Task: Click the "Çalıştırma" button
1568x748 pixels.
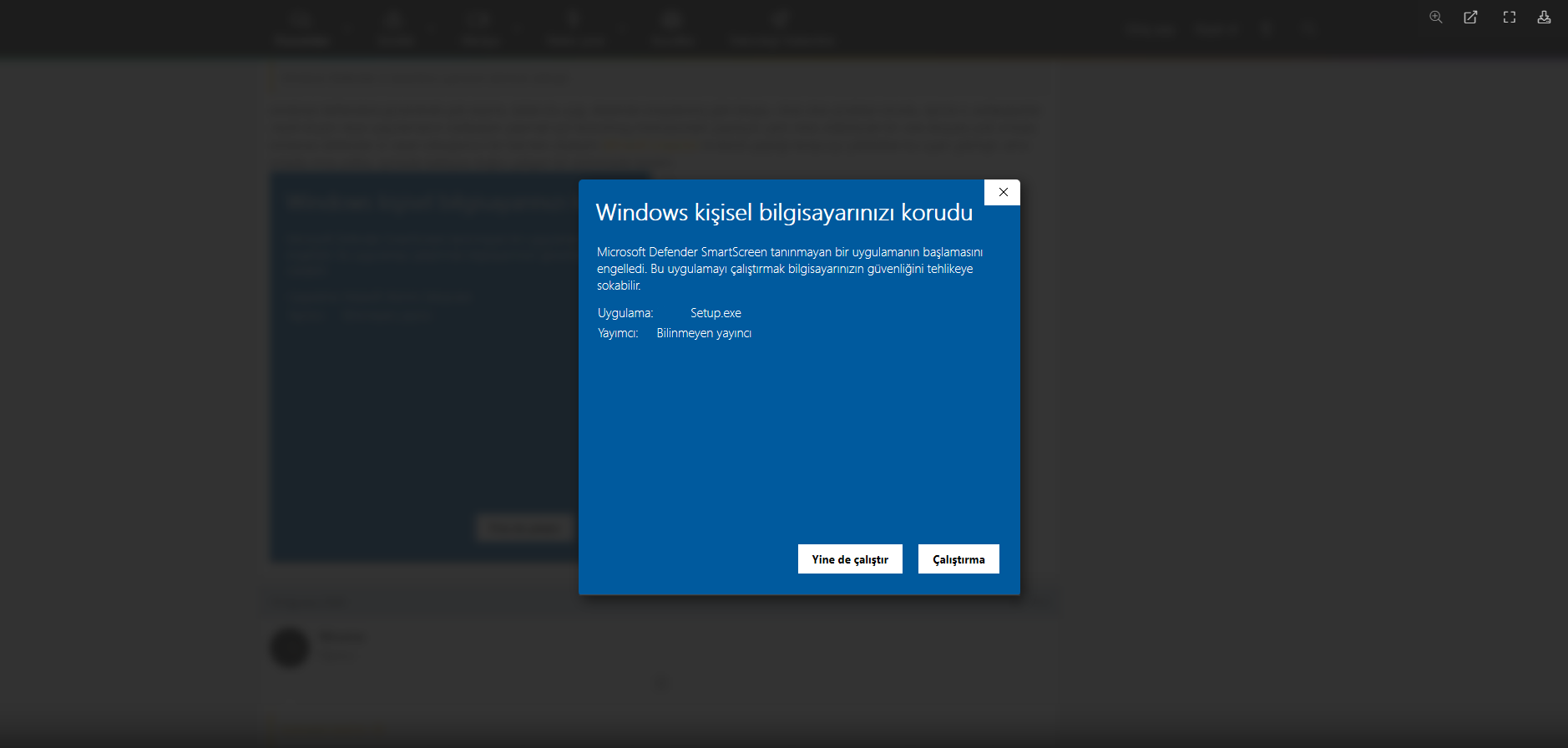Action: coord(958,559)
